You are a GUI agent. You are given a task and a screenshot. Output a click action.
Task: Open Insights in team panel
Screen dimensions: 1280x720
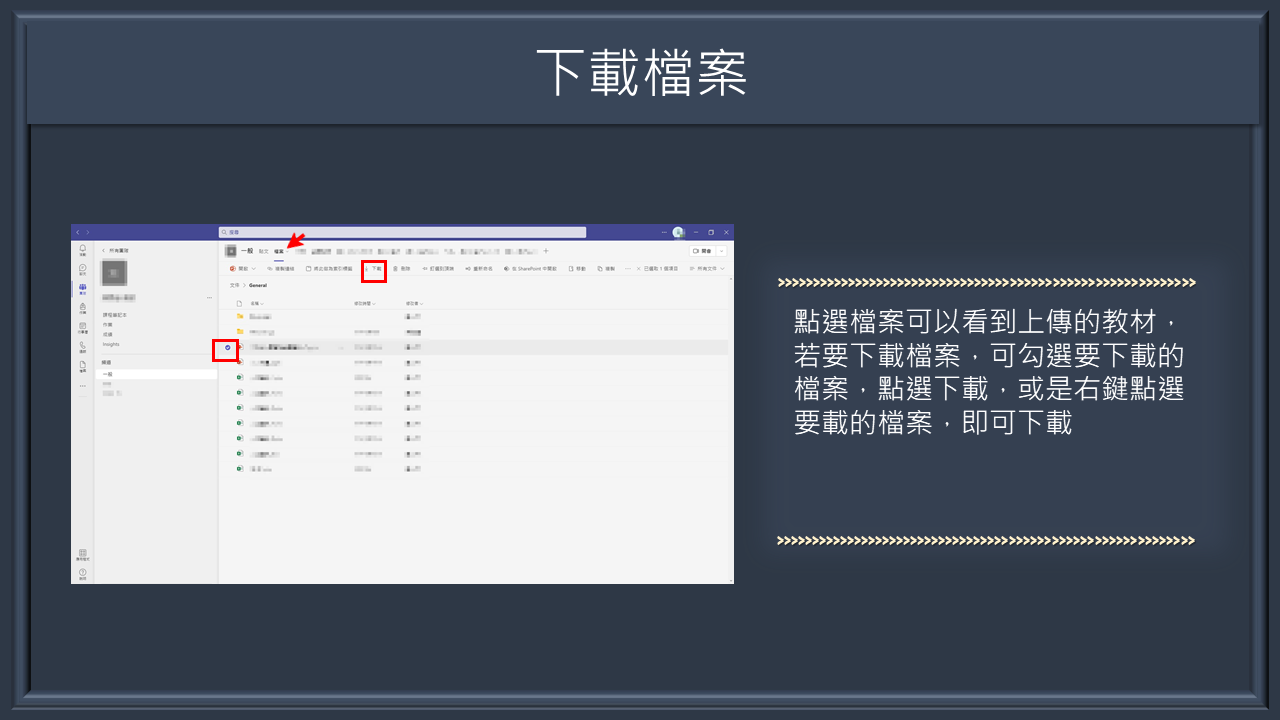[111, 344]
